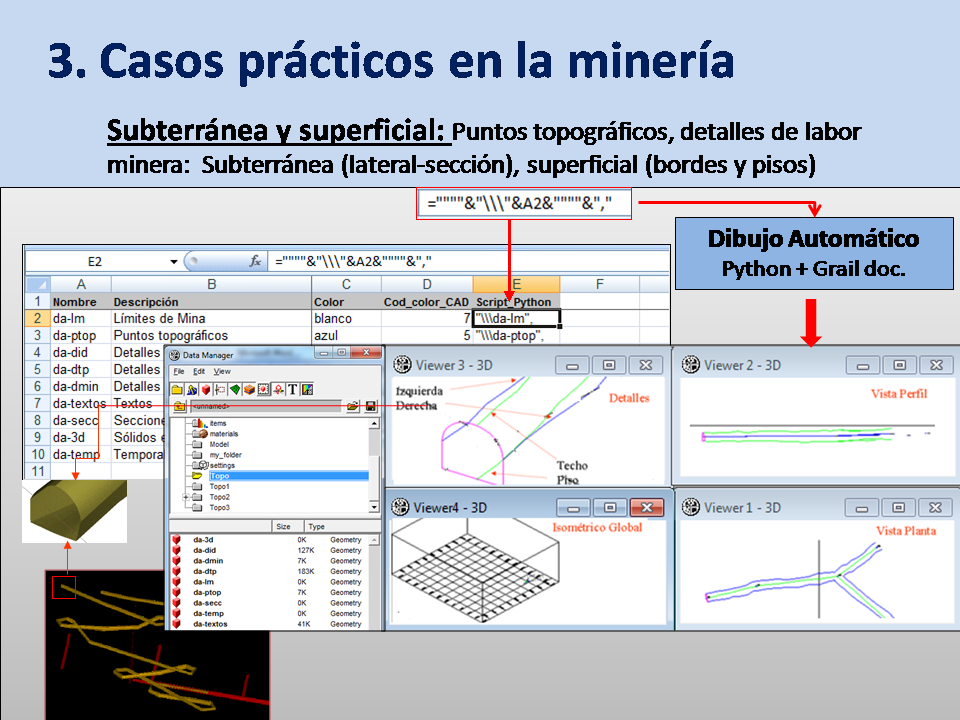Click the save disk icon beside the path field
Image resolution: width=960 pixels, height=720 pixels.
(370, 405)
